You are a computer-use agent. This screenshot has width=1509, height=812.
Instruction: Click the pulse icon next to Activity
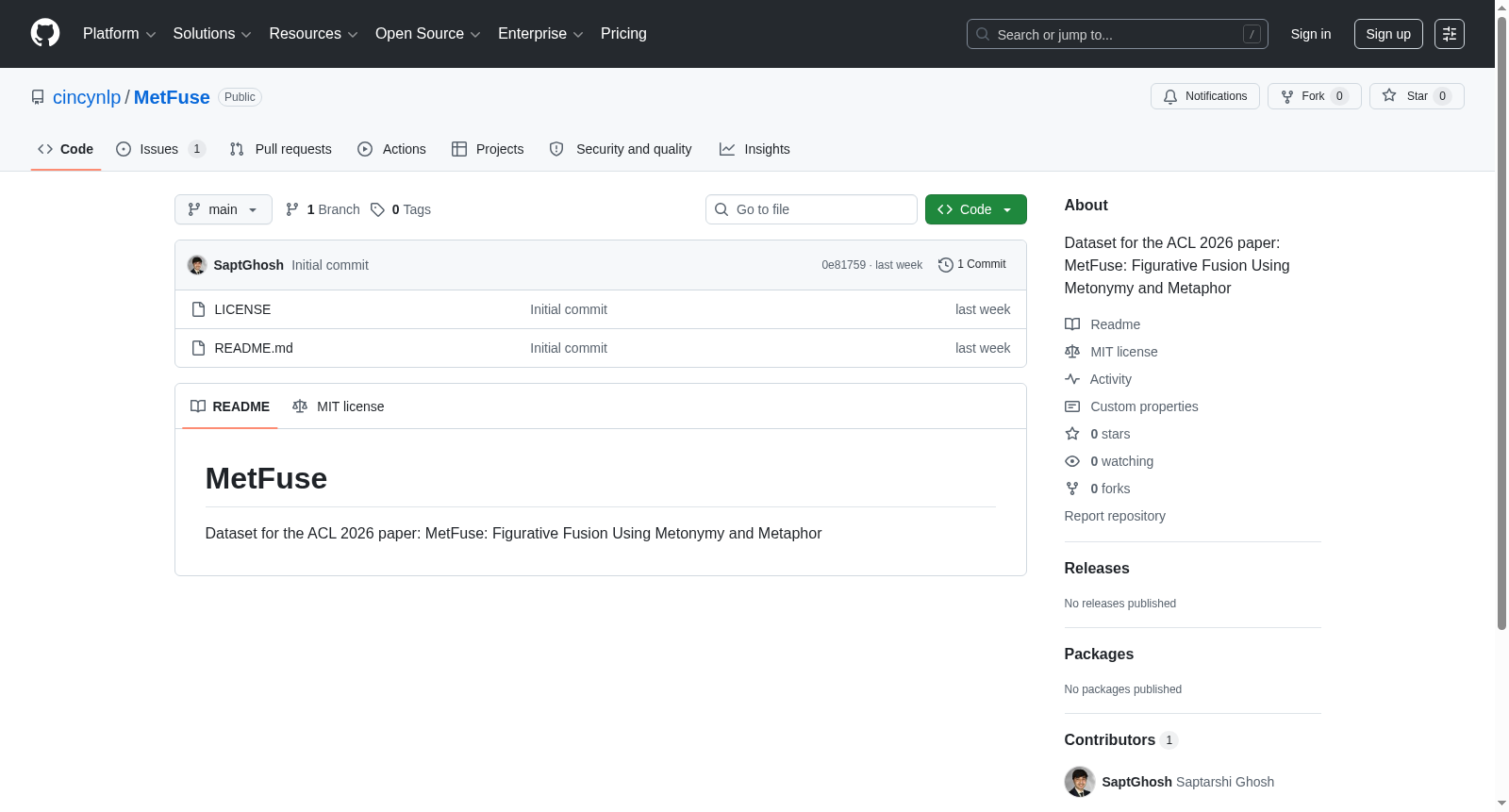point(1072,379)
